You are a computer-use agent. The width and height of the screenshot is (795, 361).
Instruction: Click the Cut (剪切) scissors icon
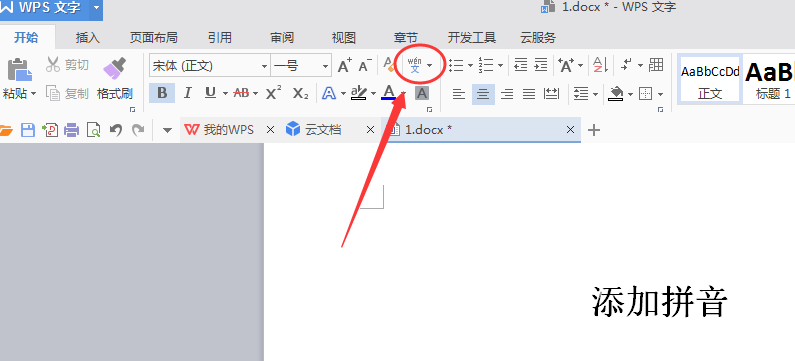point(53,65)
